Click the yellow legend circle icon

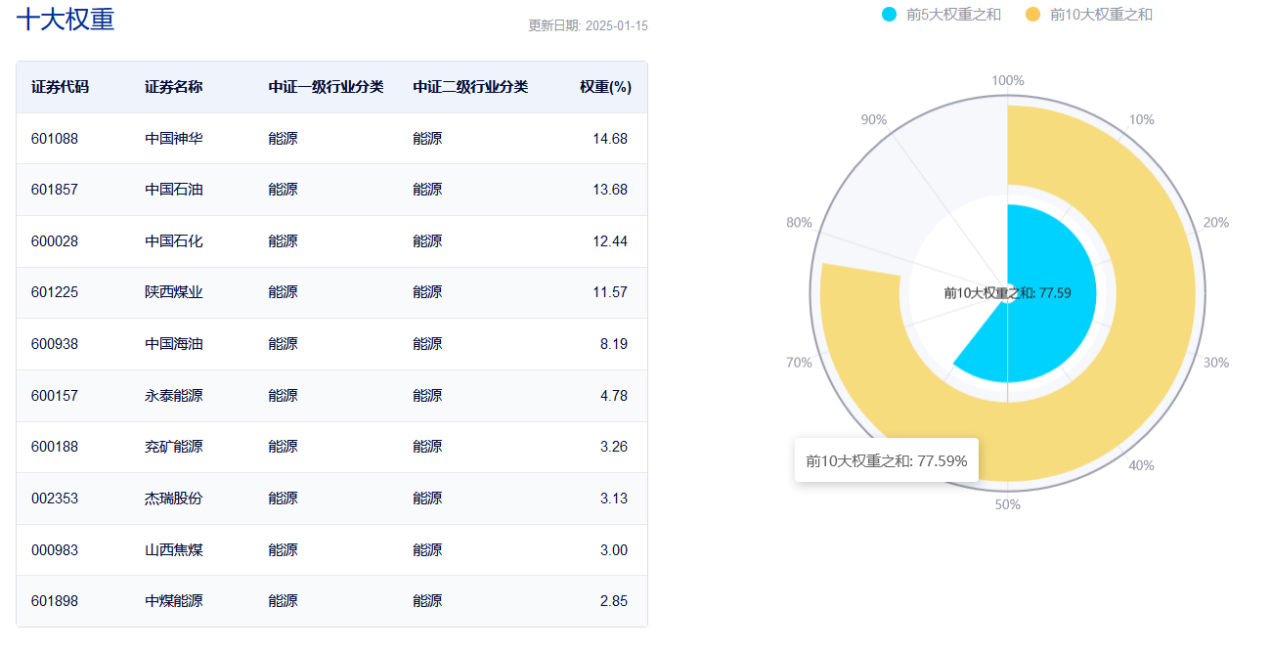pos(1033,15)
